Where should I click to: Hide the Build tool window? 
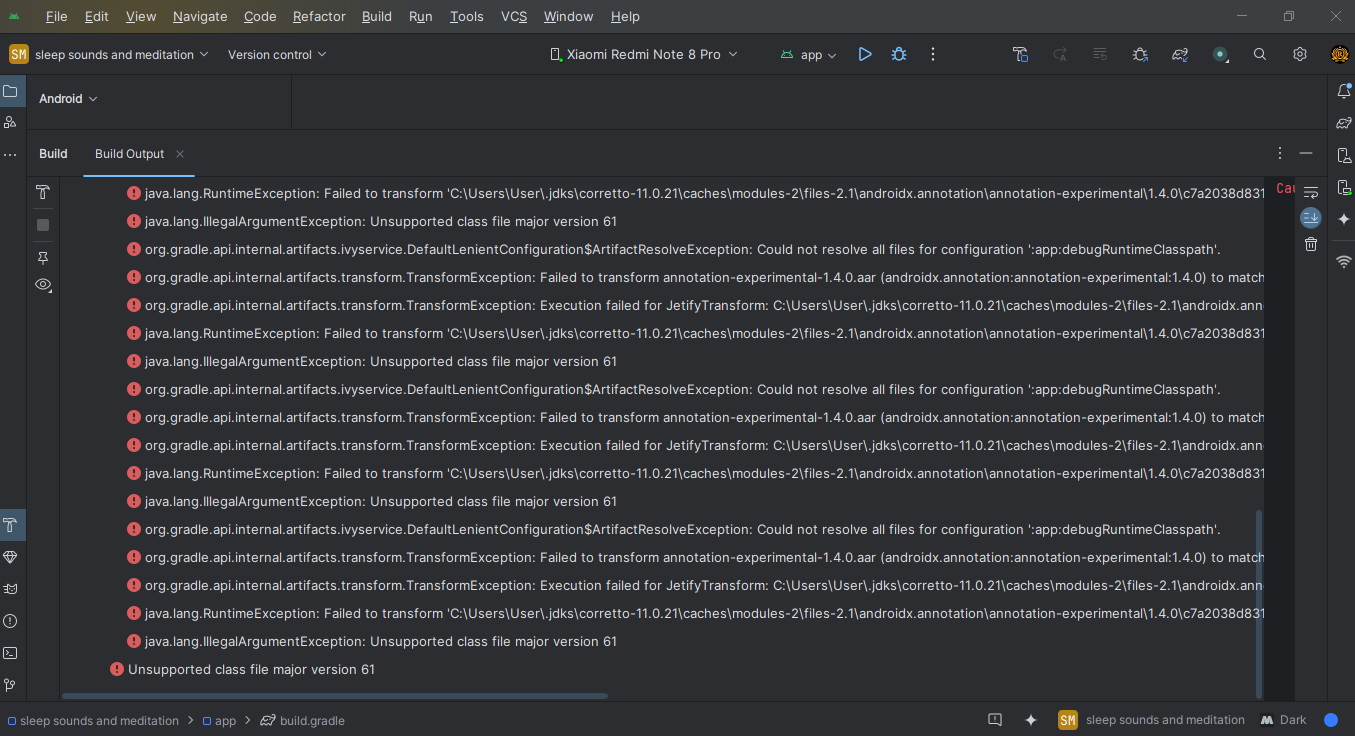coord(1306,153)
